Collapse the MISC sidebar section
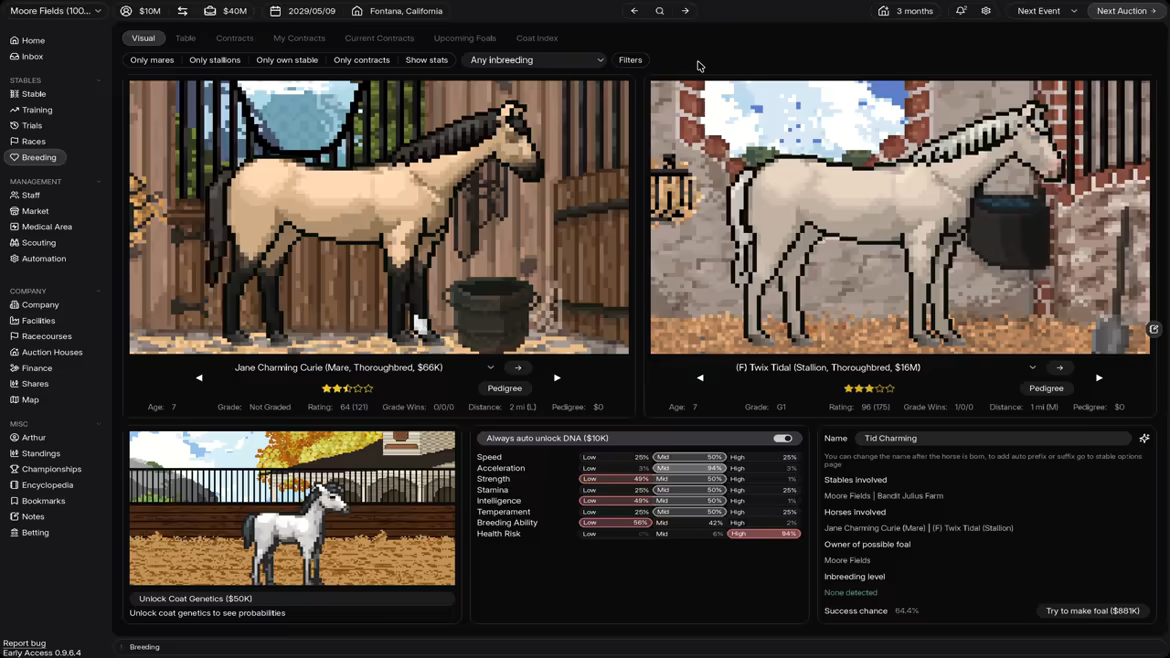This screenshot has width=1170, height=658. click(x=98, y=424)
